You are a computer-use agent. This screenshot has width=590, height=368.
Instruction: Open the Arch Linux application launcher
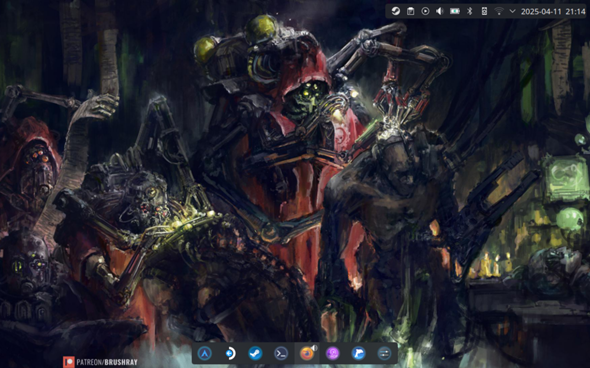click(205, 353)
